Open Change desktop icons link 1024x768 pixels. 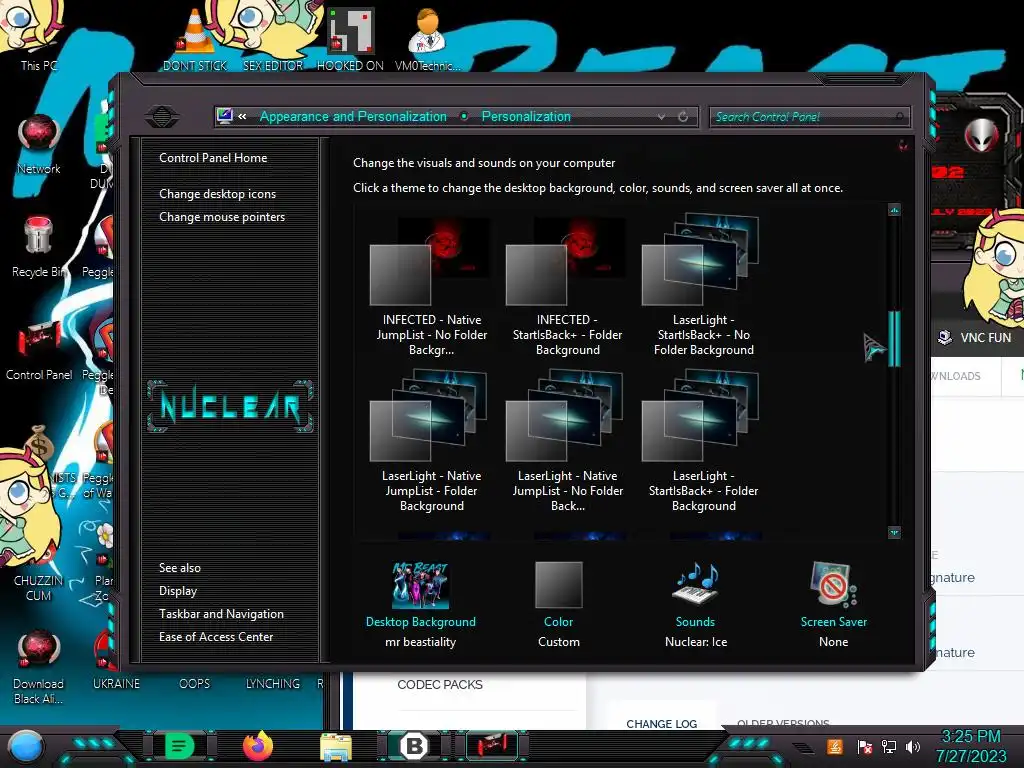tap(217, 194)
